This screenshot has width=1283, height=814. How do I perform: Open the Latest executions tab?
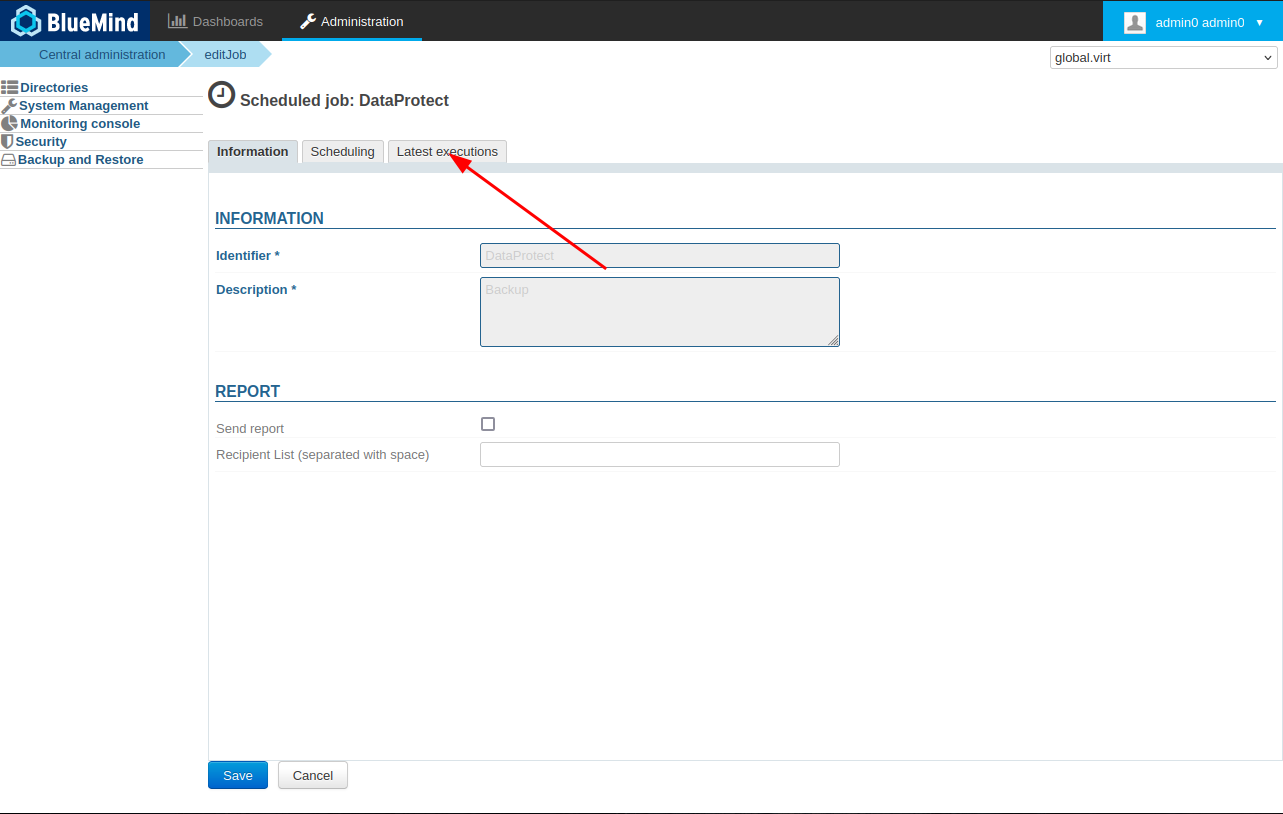(x=447, y=152)
